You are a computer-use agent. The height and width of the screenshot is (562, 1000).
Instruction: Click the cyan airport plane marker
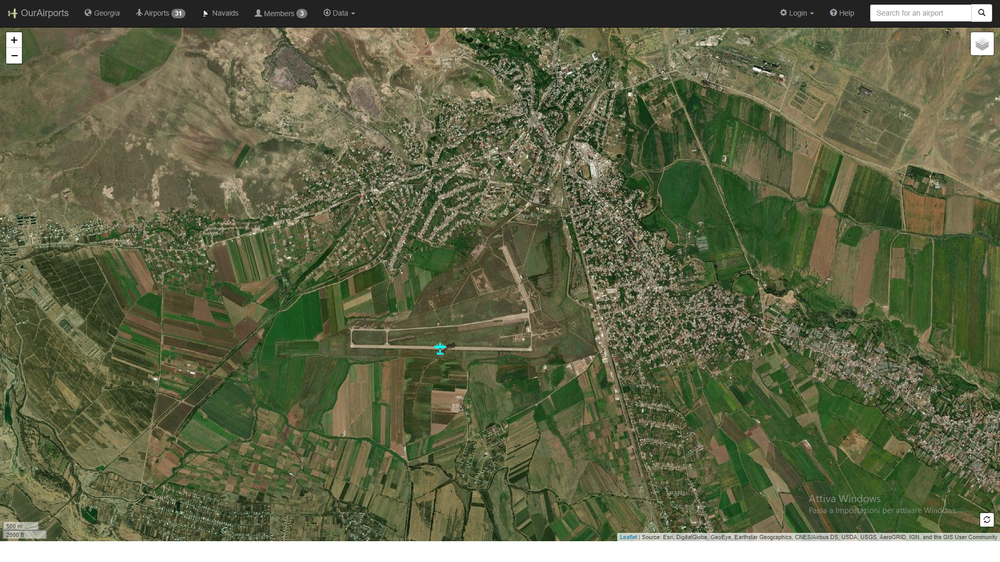point(440,348)
